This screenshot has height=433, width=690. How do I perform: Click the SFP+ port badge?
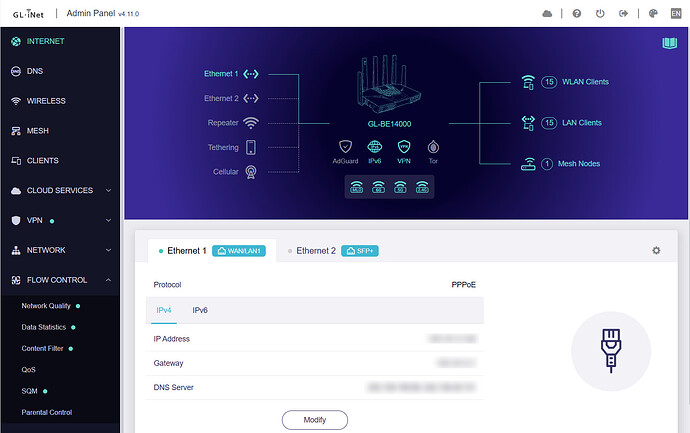pyautogui.click(x=360, y=251)
